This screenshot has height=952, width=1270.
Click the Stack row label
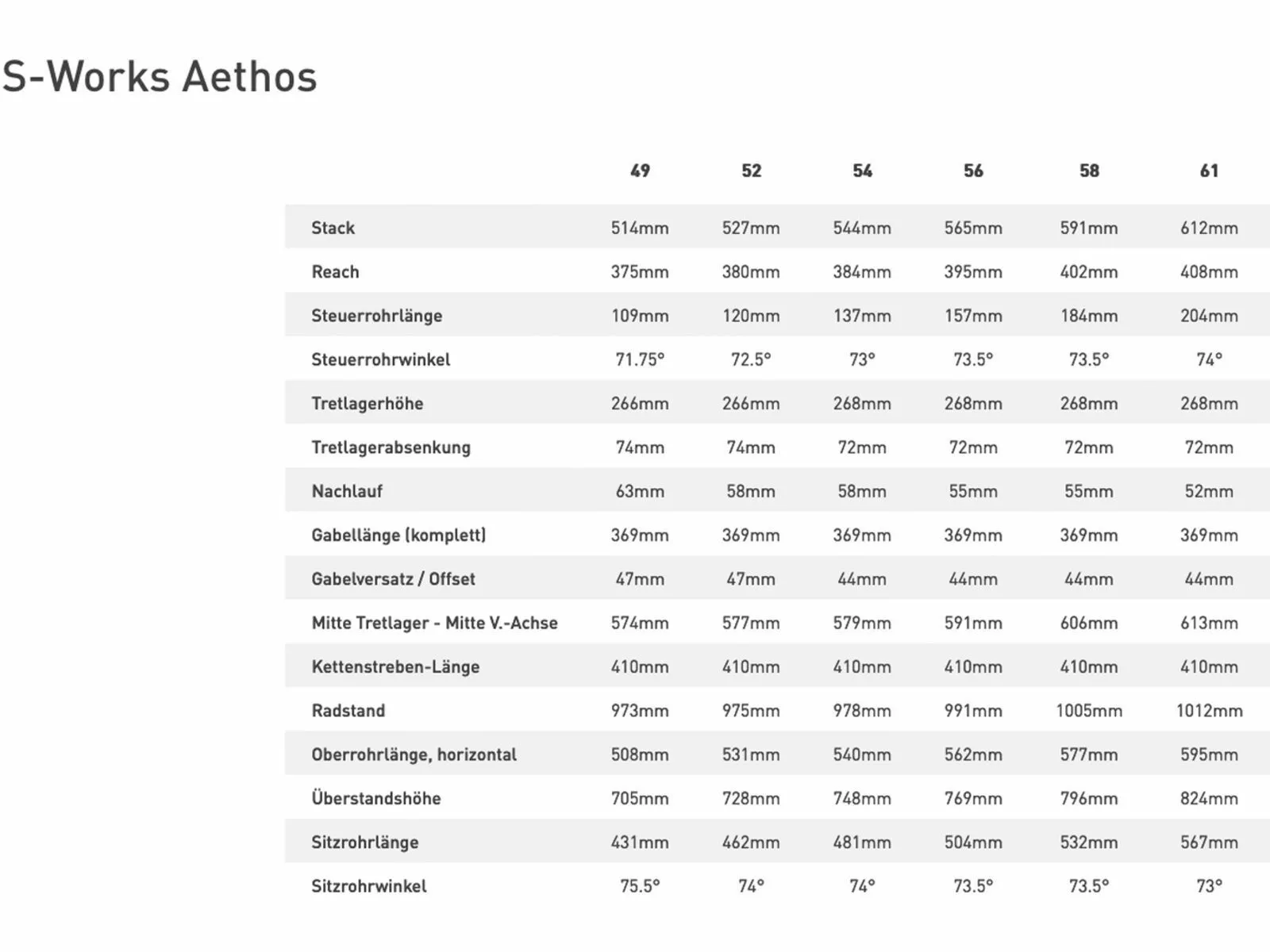(333, 228)
